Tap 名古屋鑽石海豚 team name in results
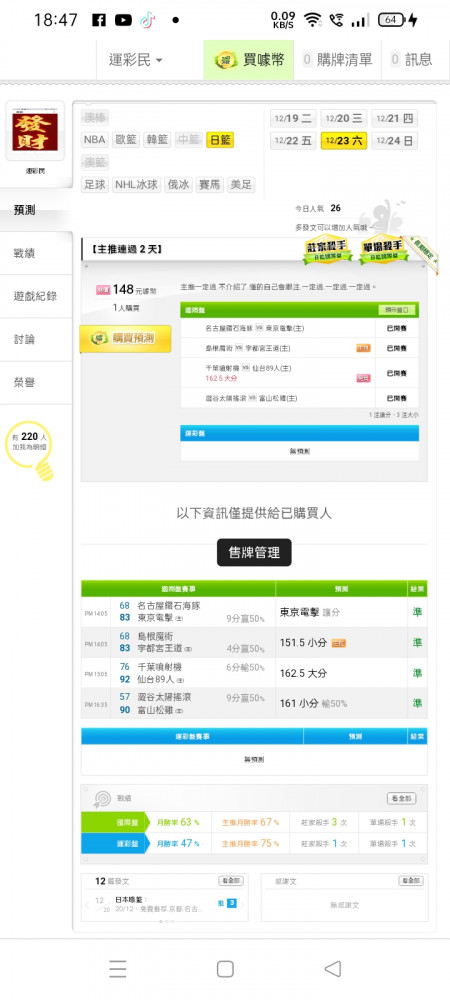The height and width of the screenshot is (1000, 450). (170, 605)
